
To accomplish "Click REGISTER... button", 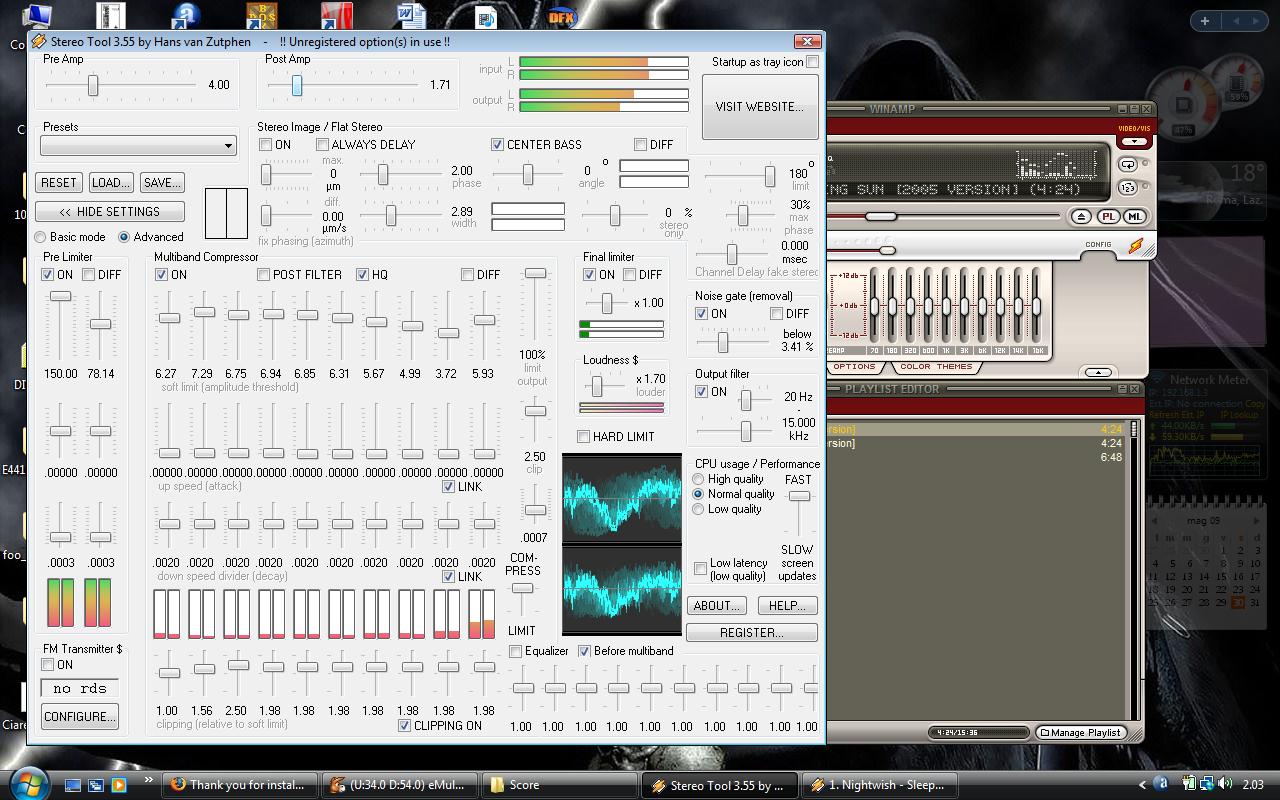I will [751, 633].
